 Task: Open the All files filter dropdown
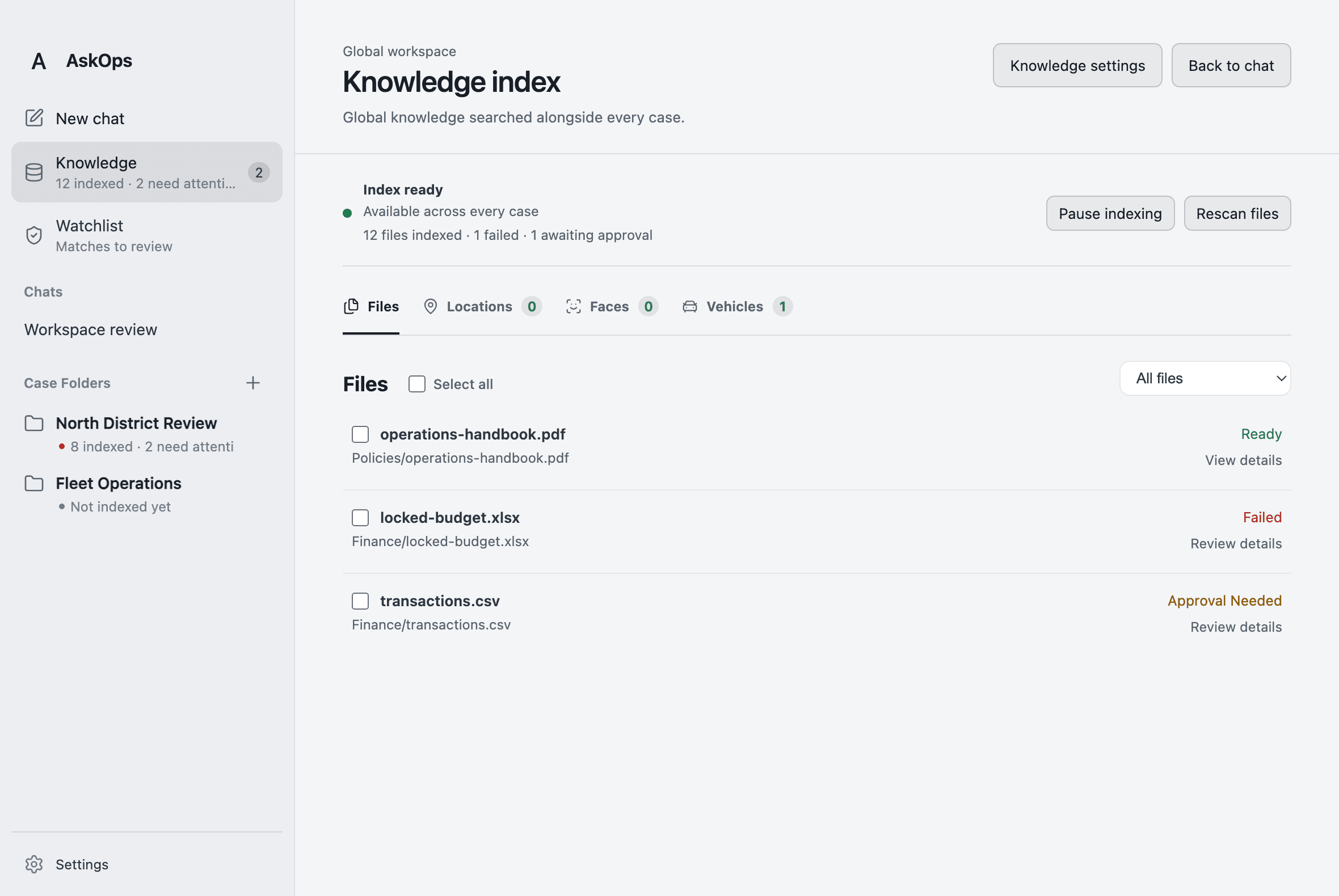coord(1205,378)
